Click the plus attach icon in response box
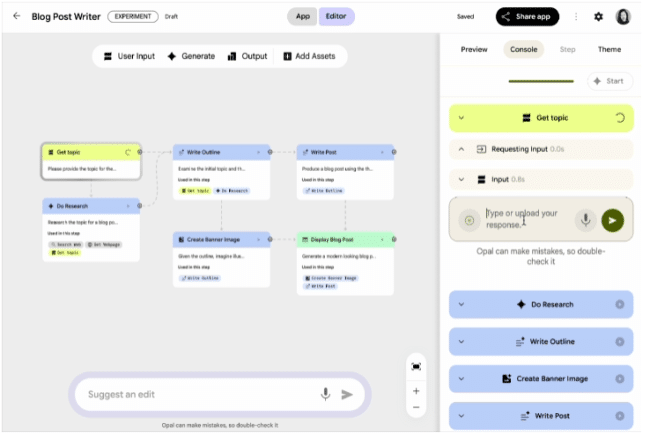 pyautogui.click(x=468, y=220)
